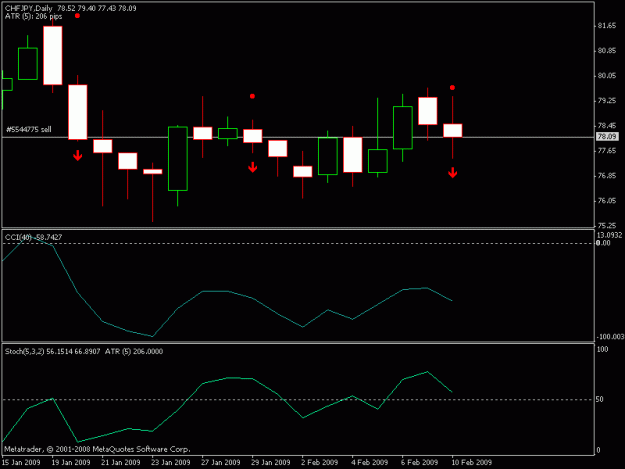Click the 'ATR (5): 206 pips' label

point(33,16)
